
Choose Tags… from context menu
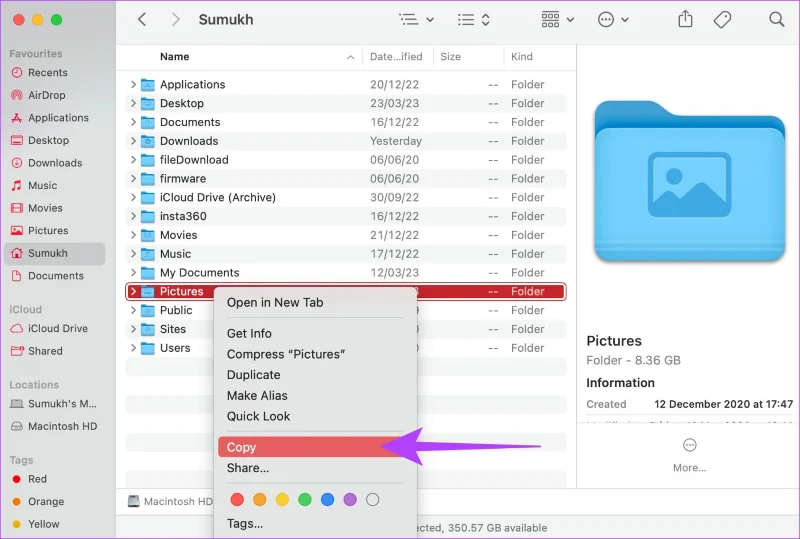click(315, 524)
